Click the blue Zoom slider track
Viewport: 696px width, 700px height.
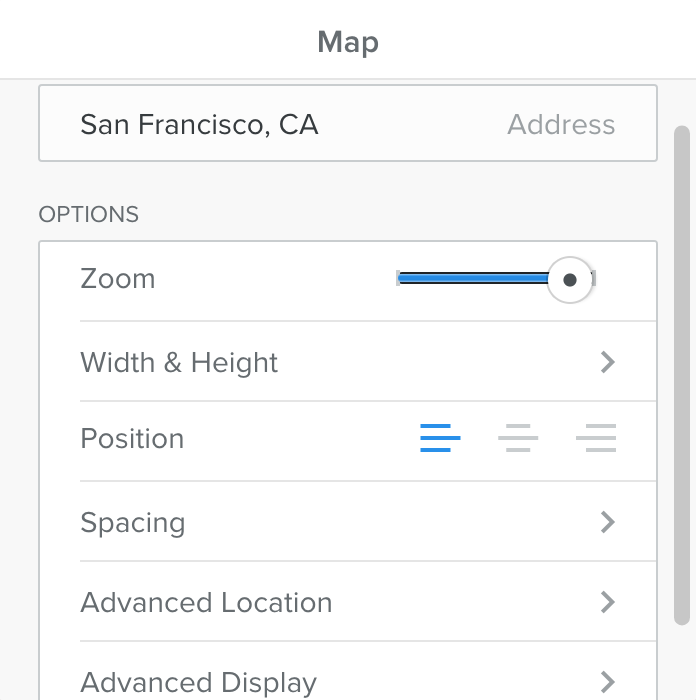[472, 278]
